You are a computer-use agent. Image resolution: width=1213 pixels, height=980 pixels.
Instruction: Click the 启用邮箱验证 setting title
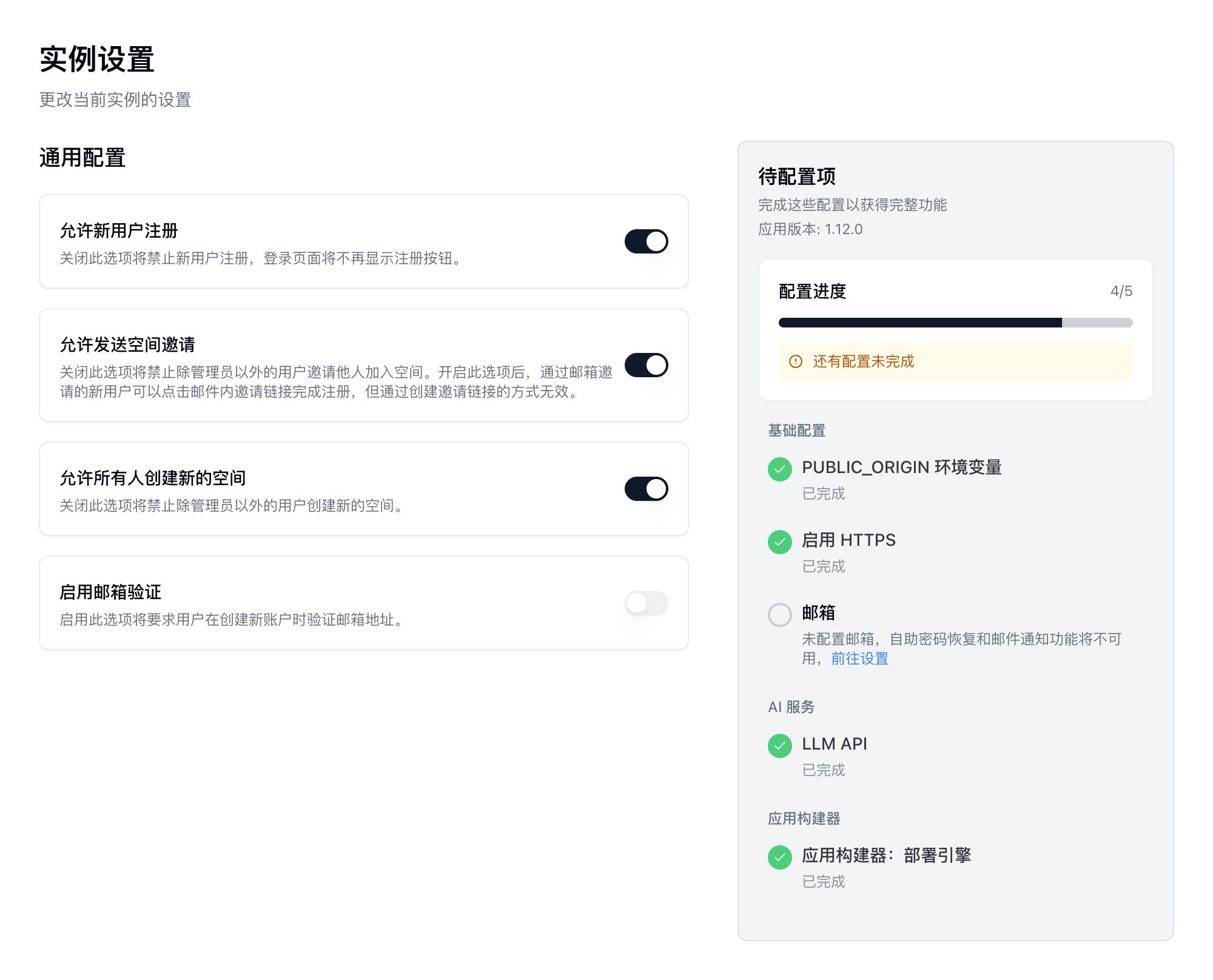[x=110, y=592]
